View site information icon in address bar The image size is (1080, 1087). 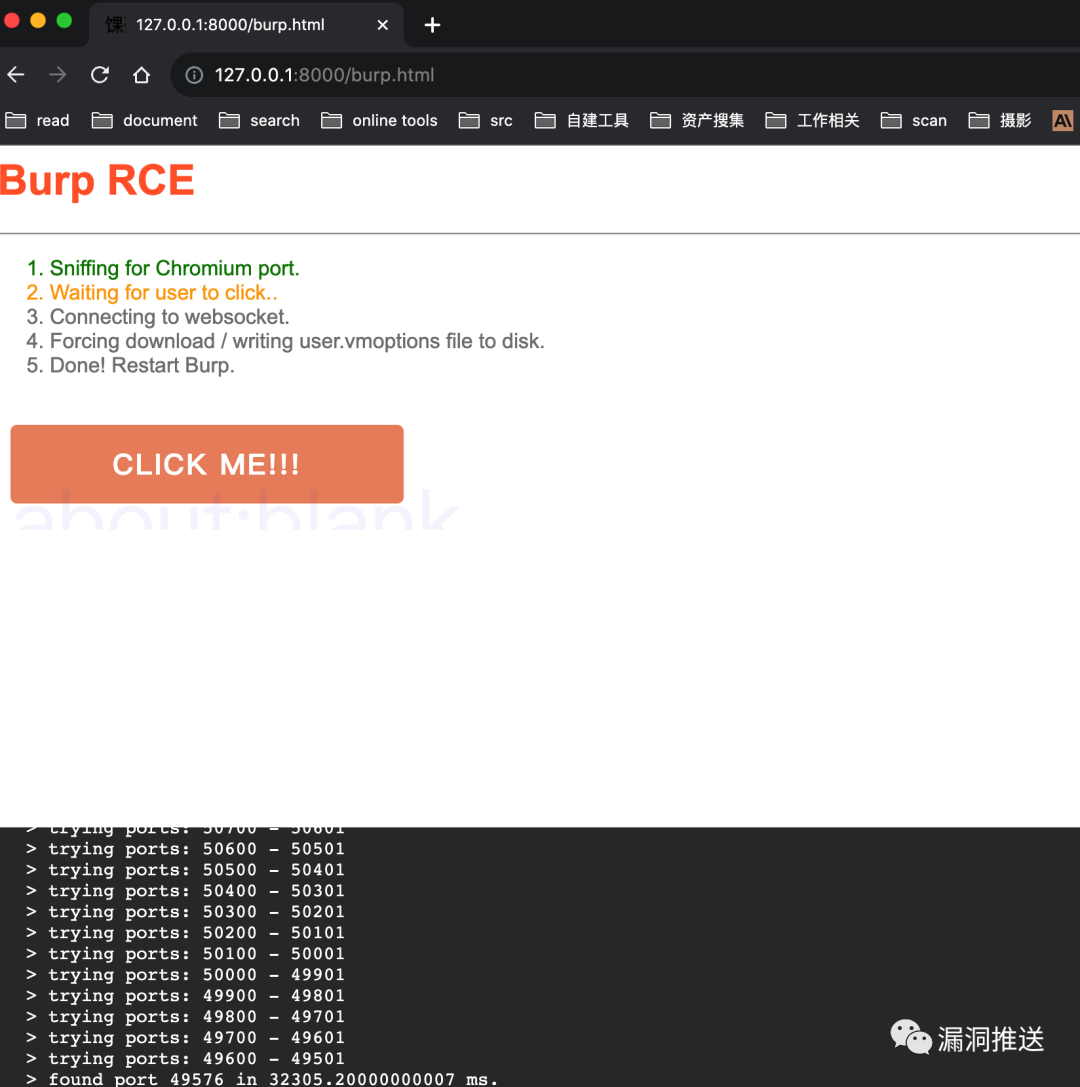click(x=194, y=75)
